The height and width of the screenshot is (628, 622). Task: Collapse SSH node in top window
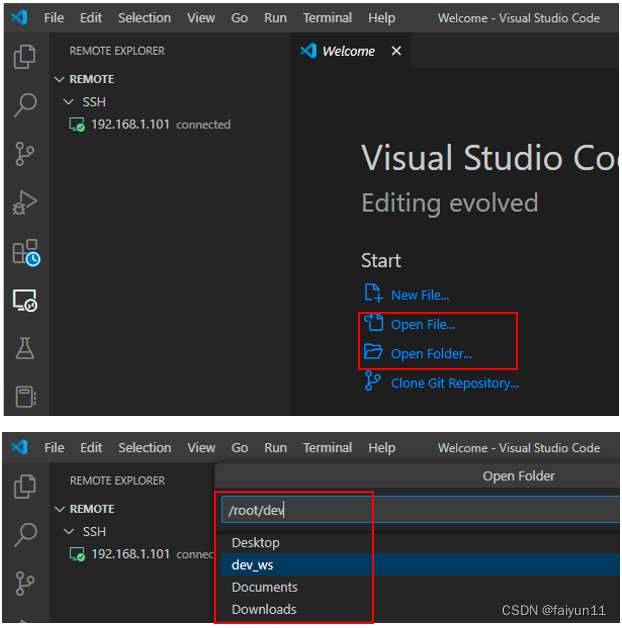69,102
